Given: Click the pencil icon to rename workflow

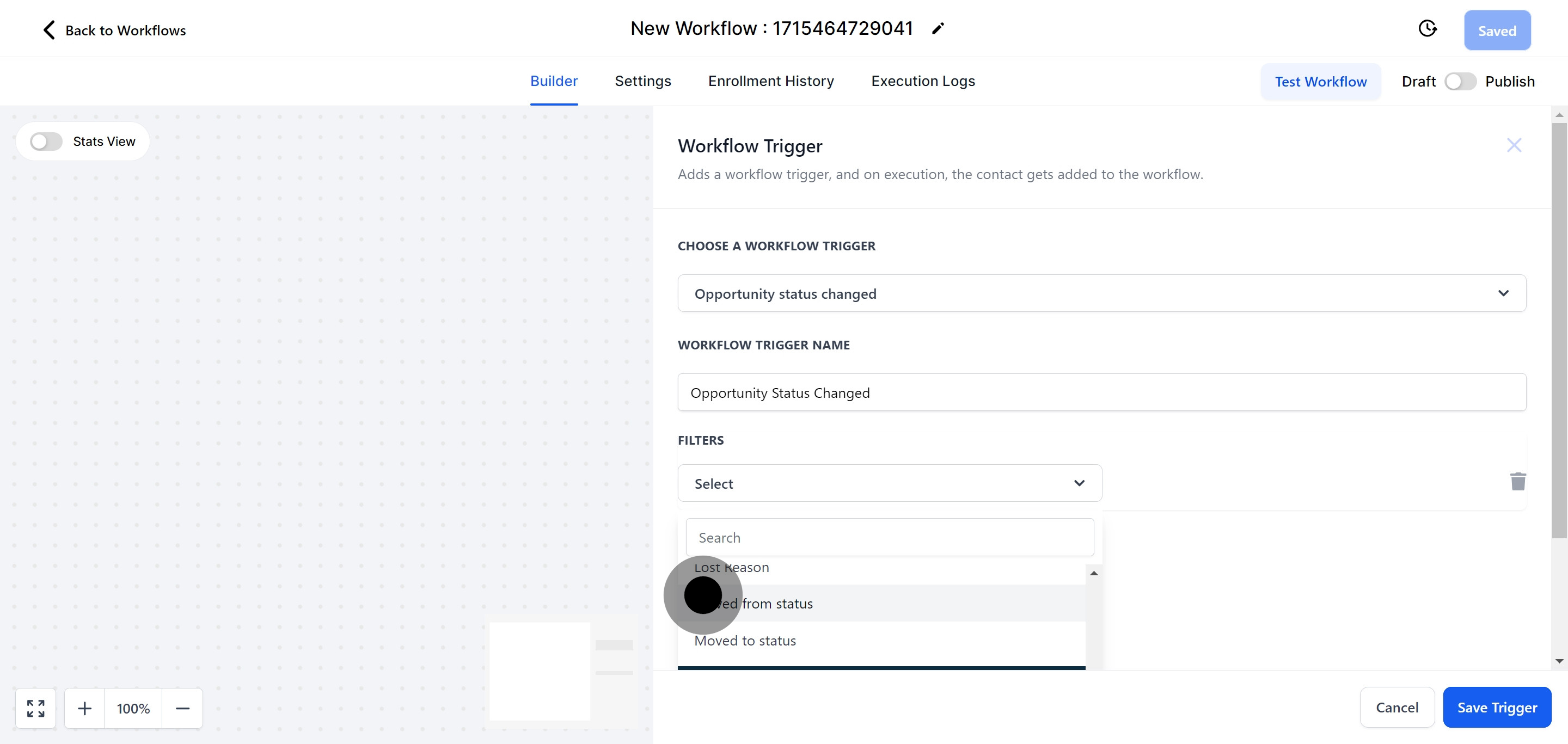Looking at the screenshot, I should (x=938, y=29).
